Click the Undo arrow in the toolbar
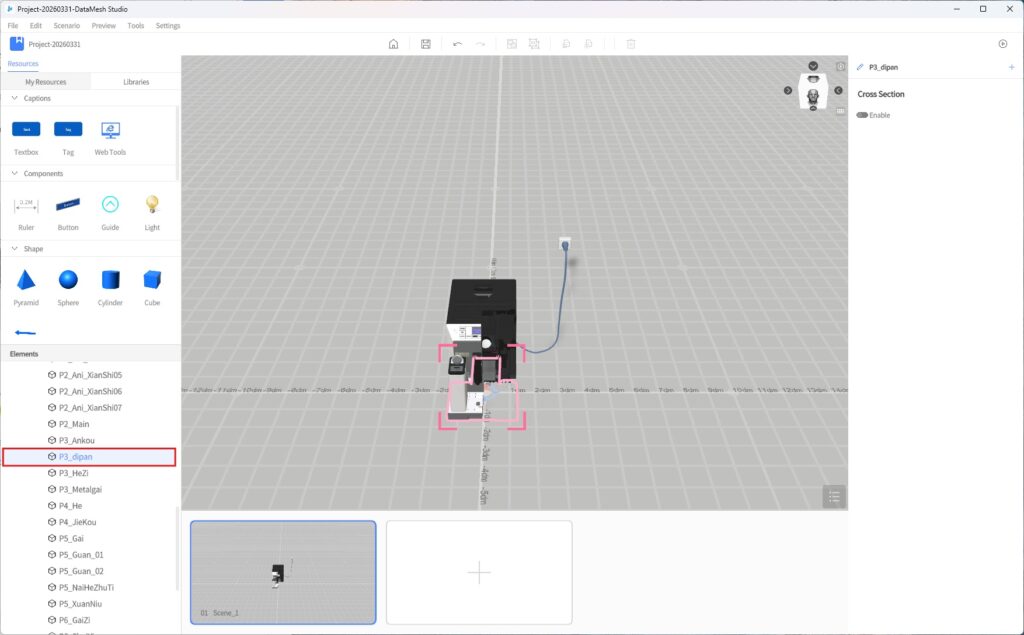This screenshot has width=1024, height=635. [457, 44]
